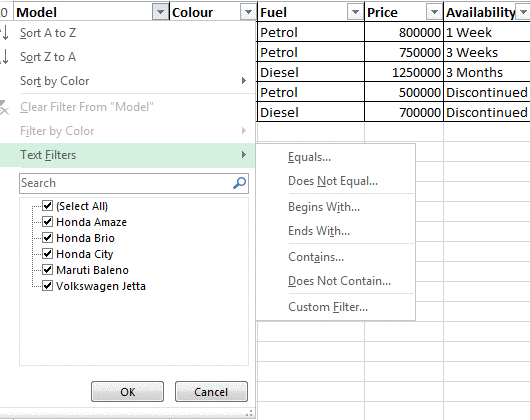Click the Sort Z to A arrow icon

coord(5,57)
